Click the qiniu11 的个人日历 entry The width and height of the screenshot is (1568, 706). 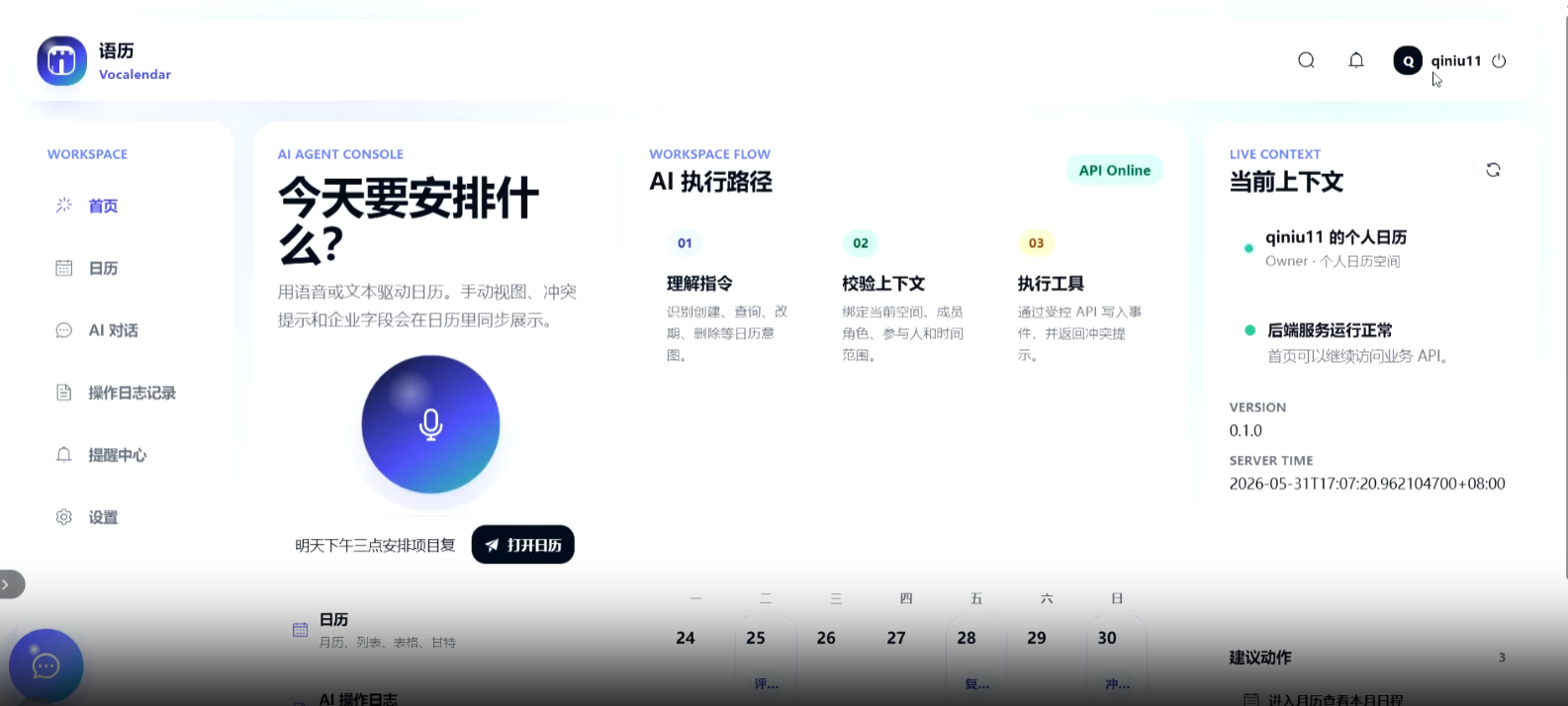(x=1336, y=248)
